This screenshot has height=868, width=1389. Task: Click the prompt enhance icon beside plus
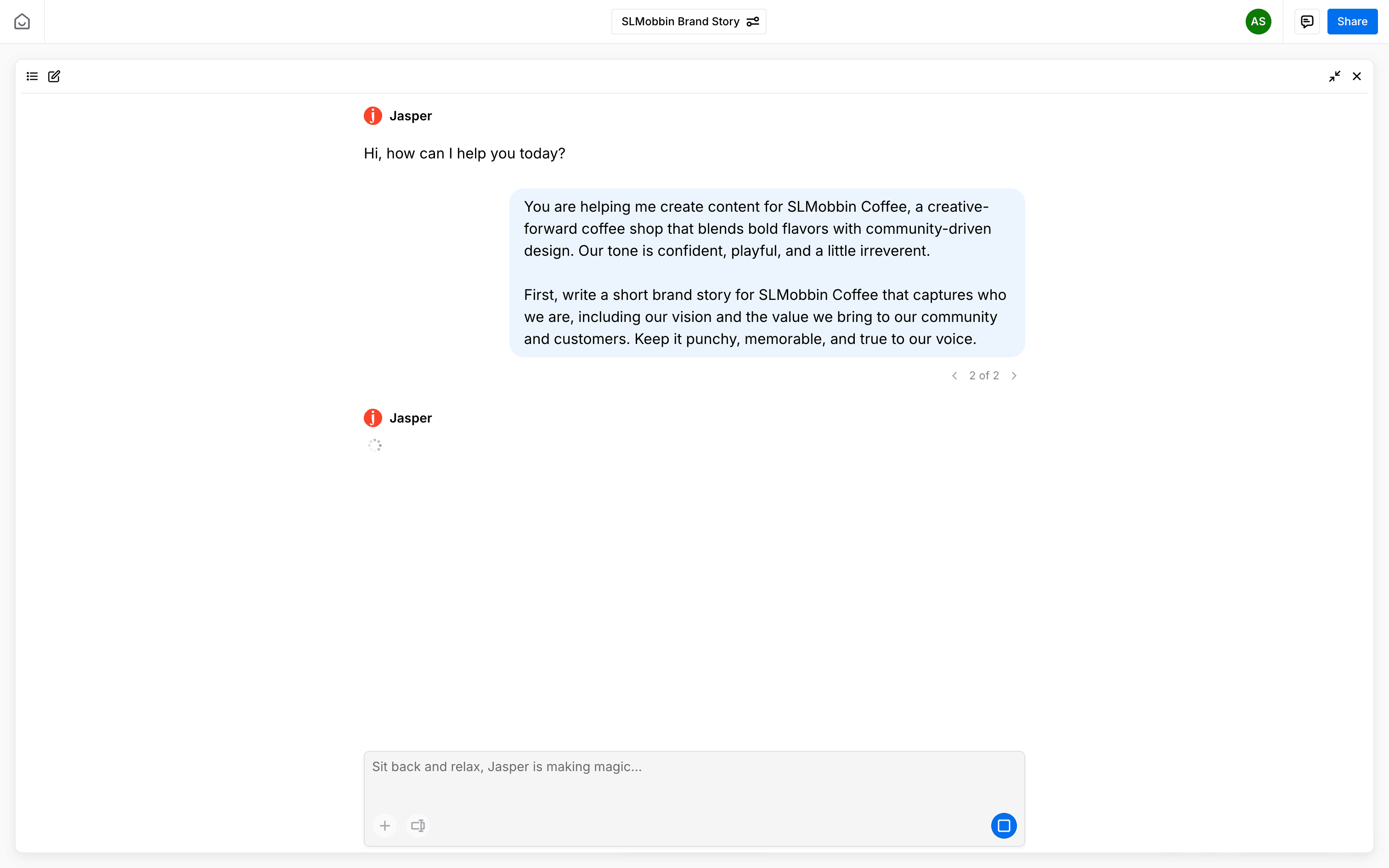(x=418, y=826)
